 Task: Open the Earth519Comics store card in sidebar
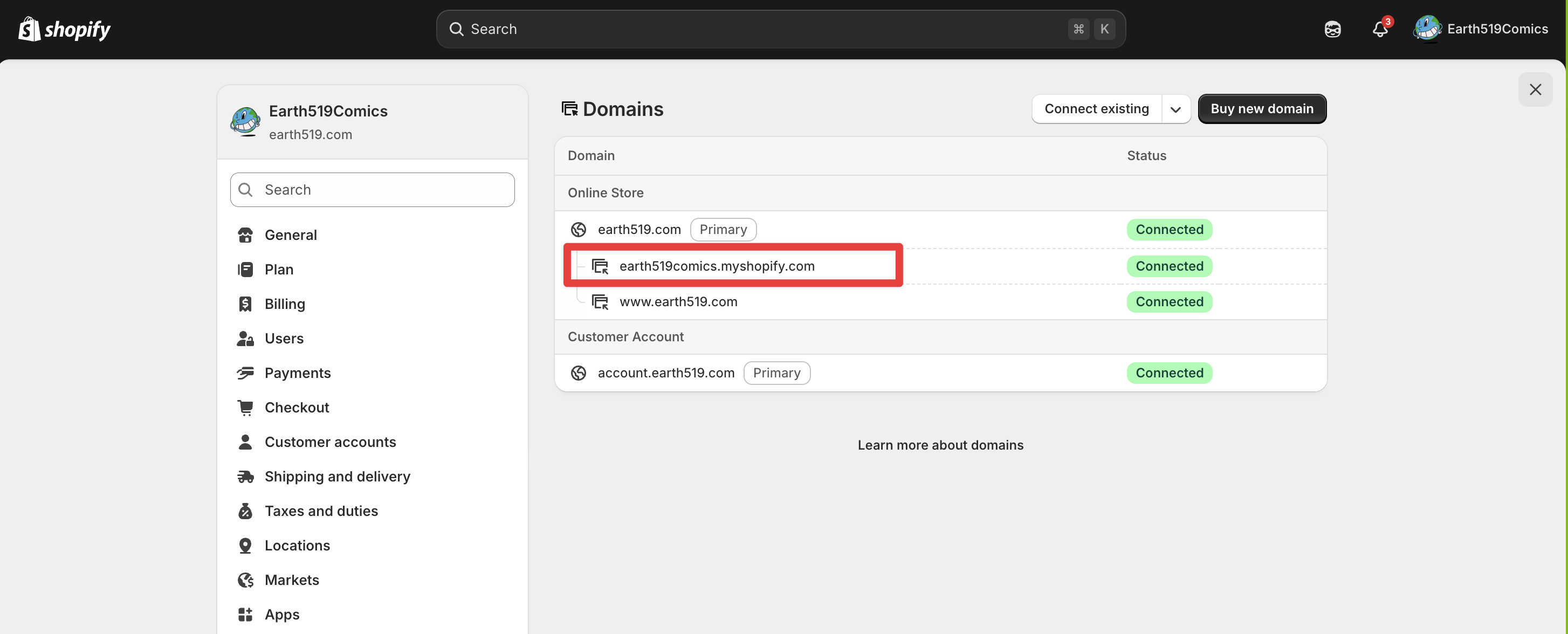click(373, 122)
